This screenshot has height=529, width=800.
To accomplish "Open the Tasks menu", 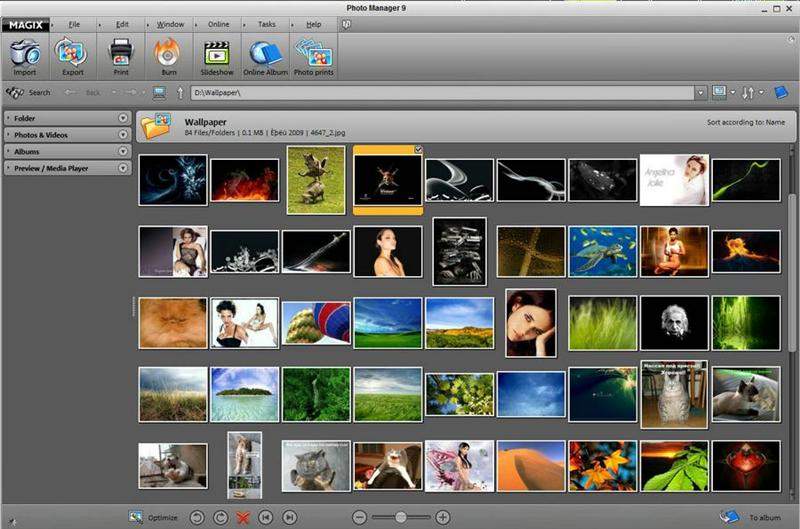I will [x=266, y=24].
